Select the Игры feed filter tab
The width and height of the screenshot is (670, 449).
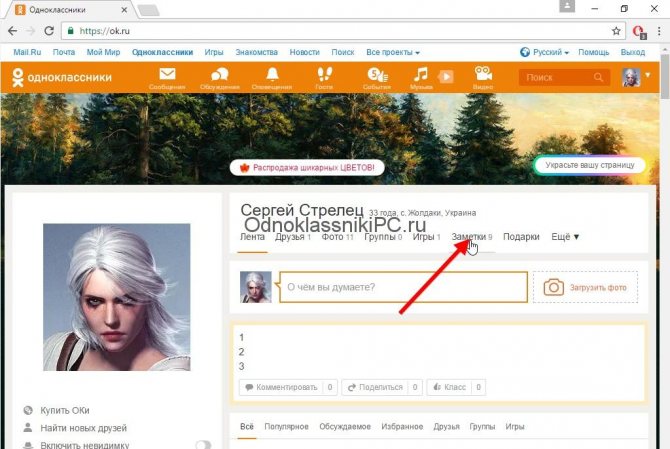click(514, 426)
